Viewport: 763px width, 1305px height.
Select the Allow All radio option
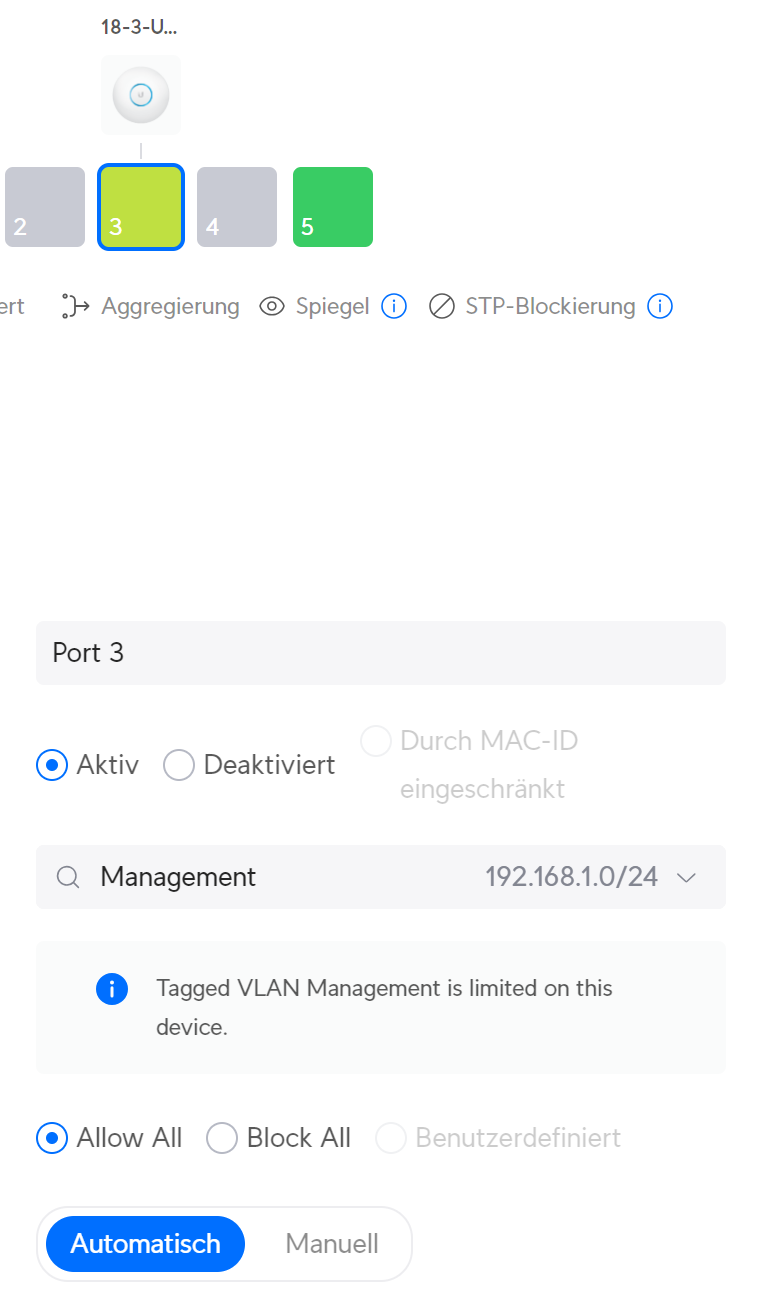(52, 1138)
